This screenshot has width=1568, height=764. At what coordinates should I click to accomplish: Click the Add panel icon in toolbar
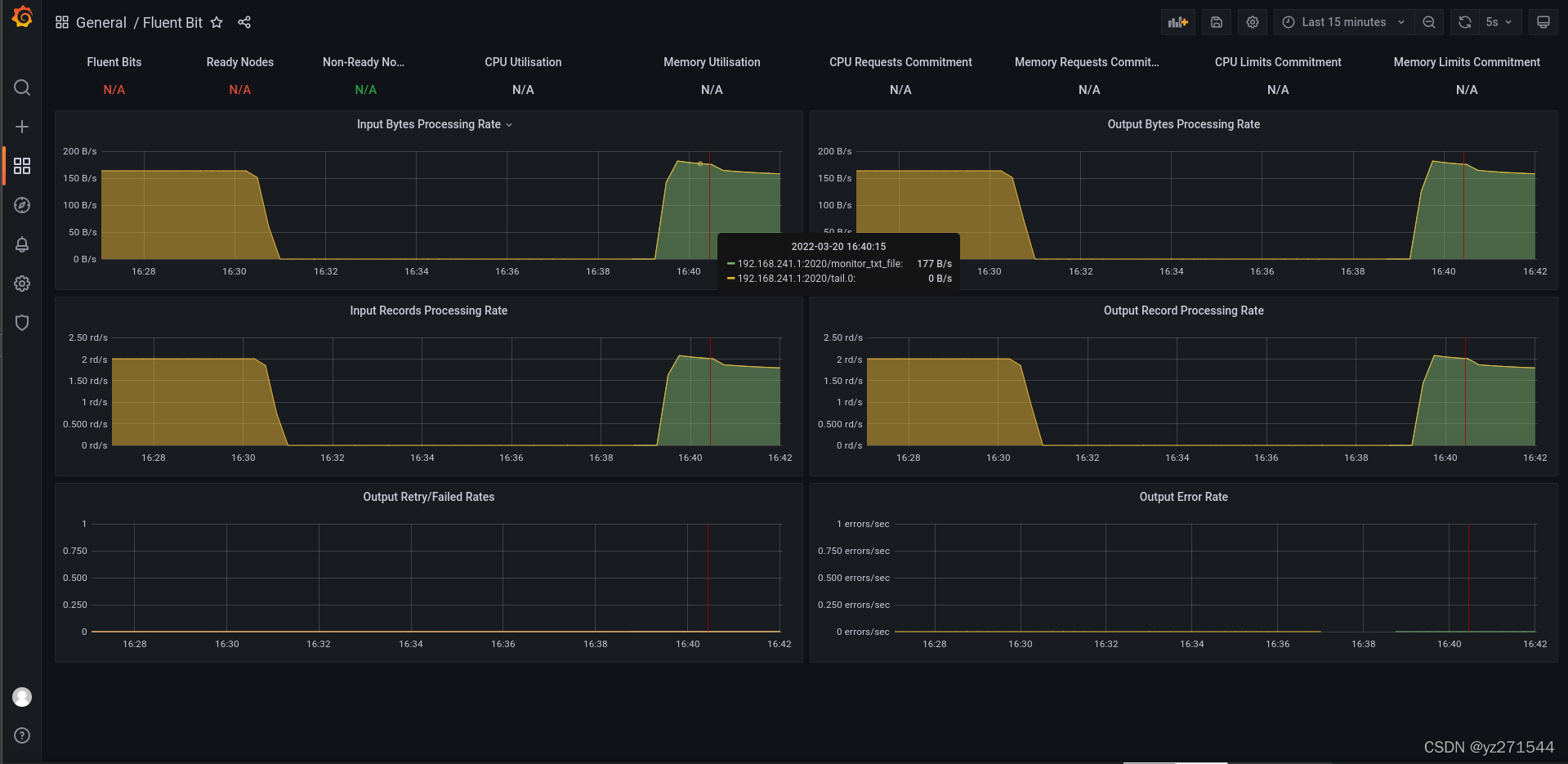point(1177,22)
